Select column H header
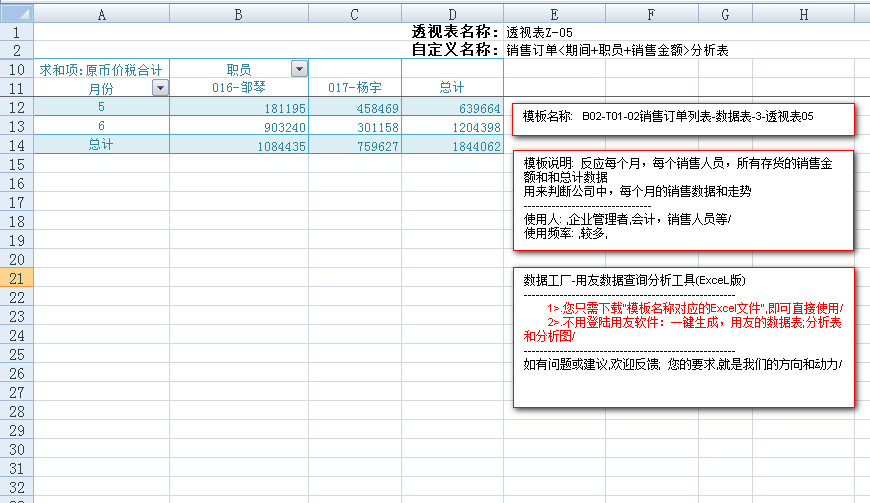Screen dimensions: 870x503 804,13
